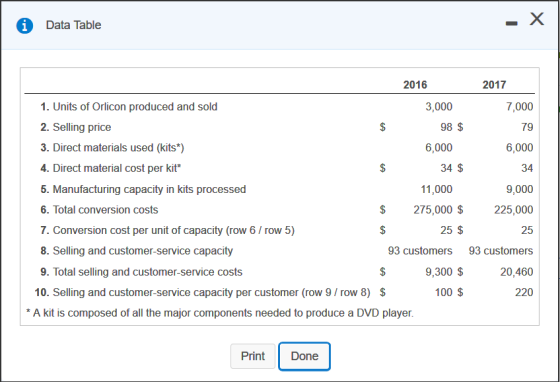Click the 7,000 units value for 2017

point(519,107)
